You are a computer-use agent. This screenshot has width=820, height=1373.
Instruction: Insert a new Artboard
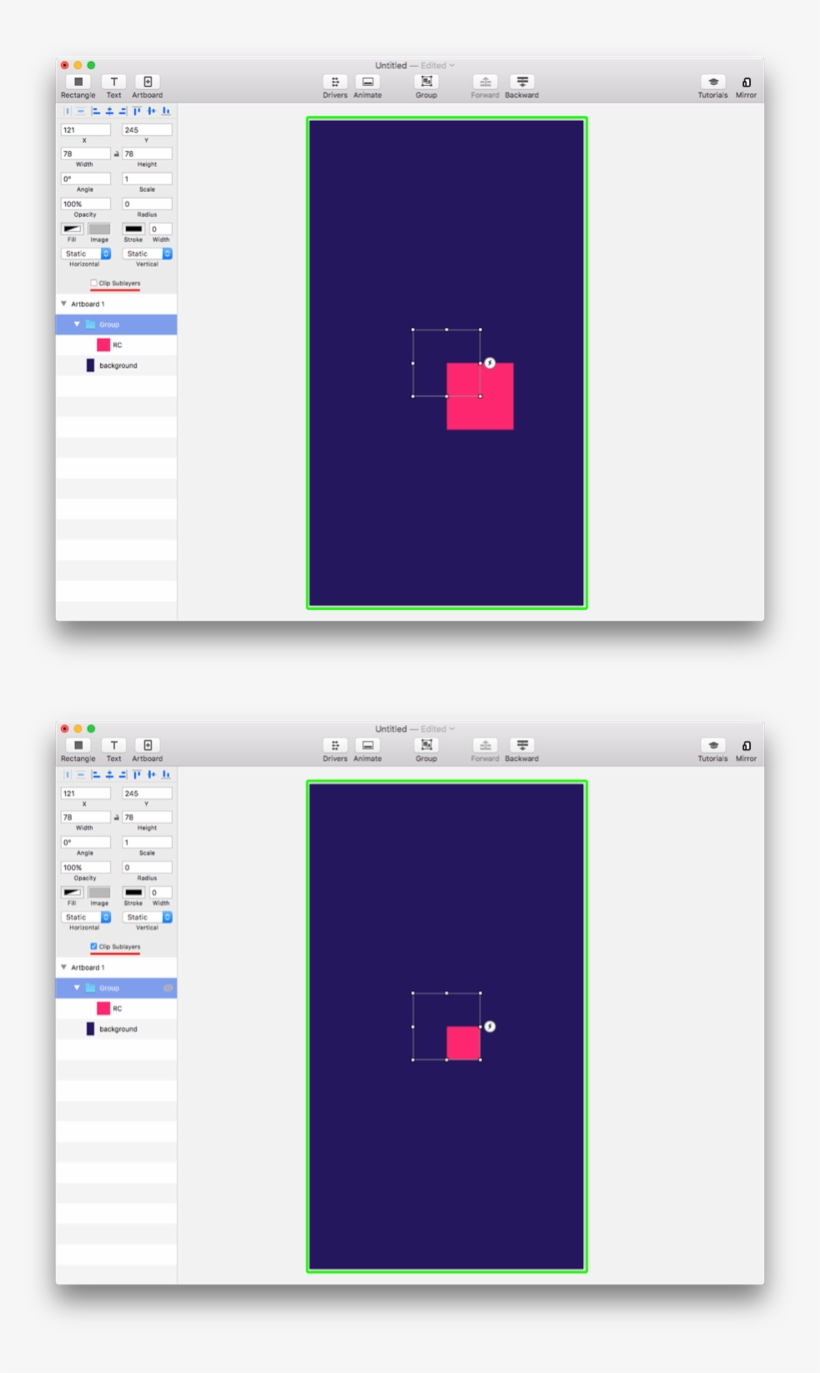coord(148,82)
